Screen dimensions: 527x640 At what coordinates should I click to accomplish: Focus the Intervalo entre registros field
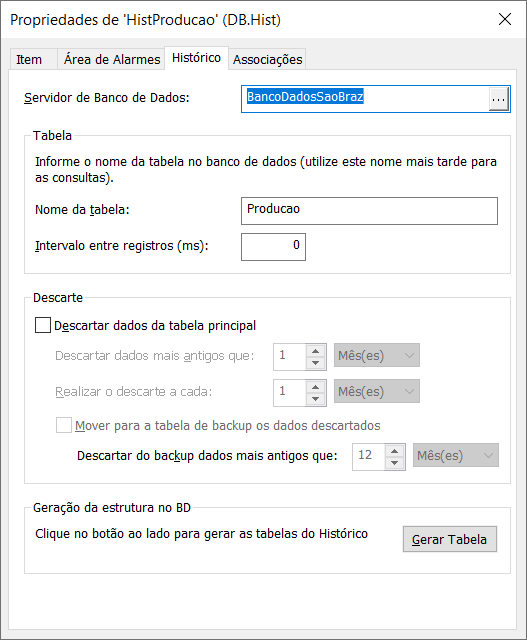pyautogui.click(x=274, y=247)
